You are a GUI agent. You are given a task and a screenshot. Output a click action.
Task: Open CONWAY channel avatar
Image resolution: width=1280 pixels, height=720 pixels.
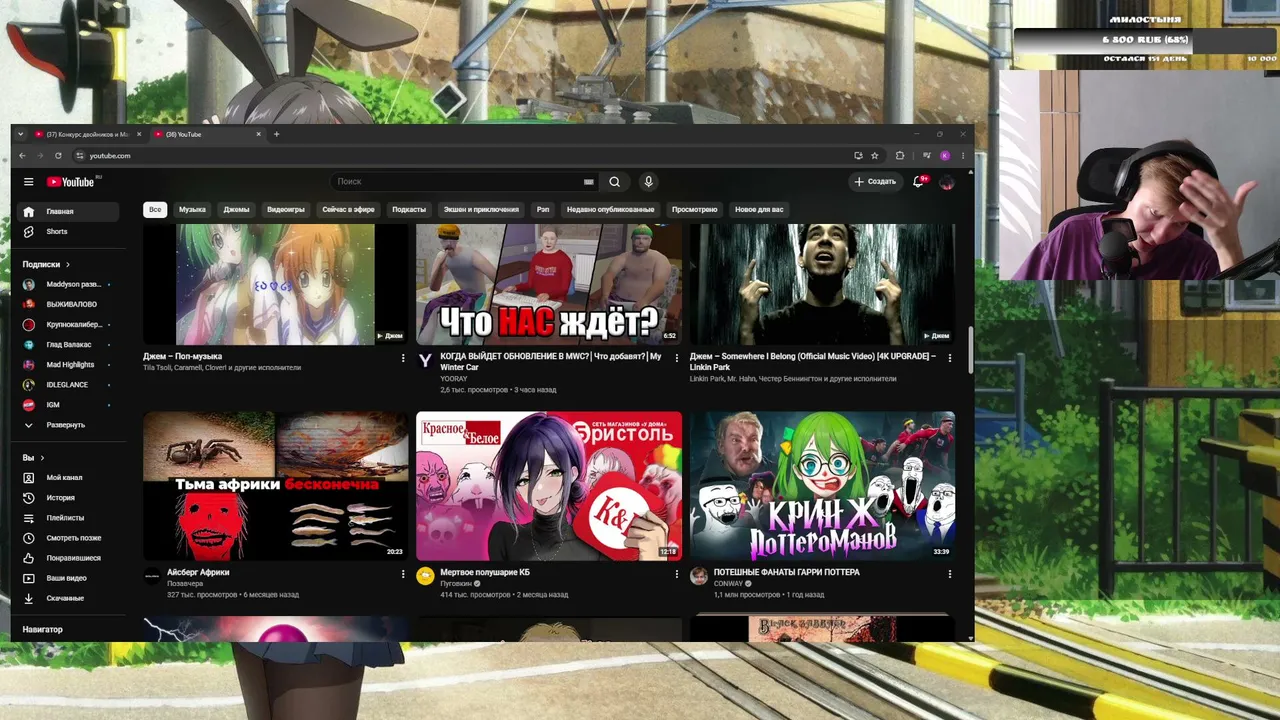[699, 576]
